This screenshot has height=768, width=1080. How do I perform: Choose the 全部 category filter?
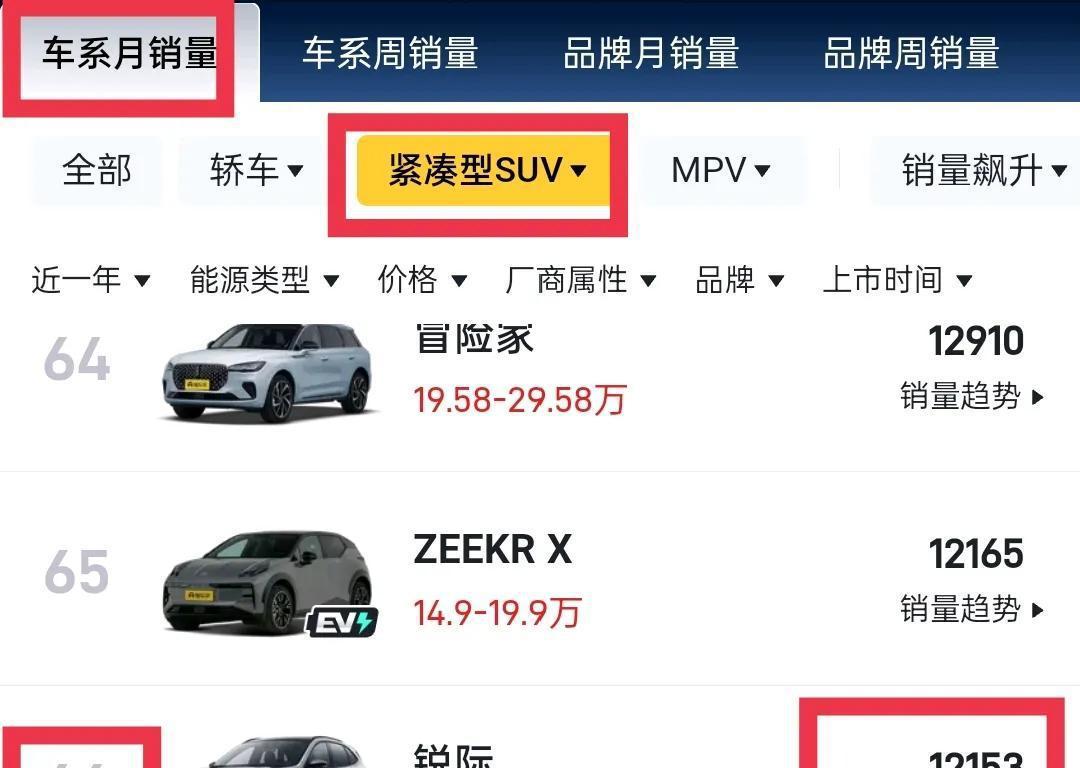pyautogui.click(x=96, y=170)
